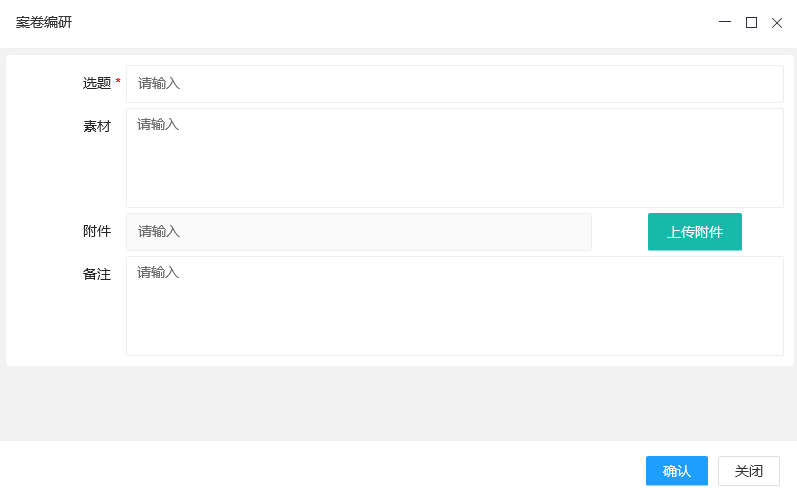Click the 关闭 button in the footer
This screenshot has height=496, width=797.
[x=749, y=471]
